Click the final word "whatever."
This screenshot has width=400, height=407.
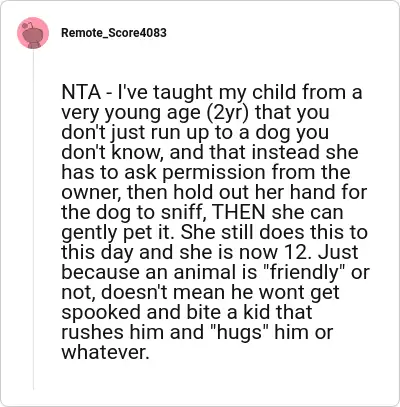pyautogui.click(x=105, y=352)
